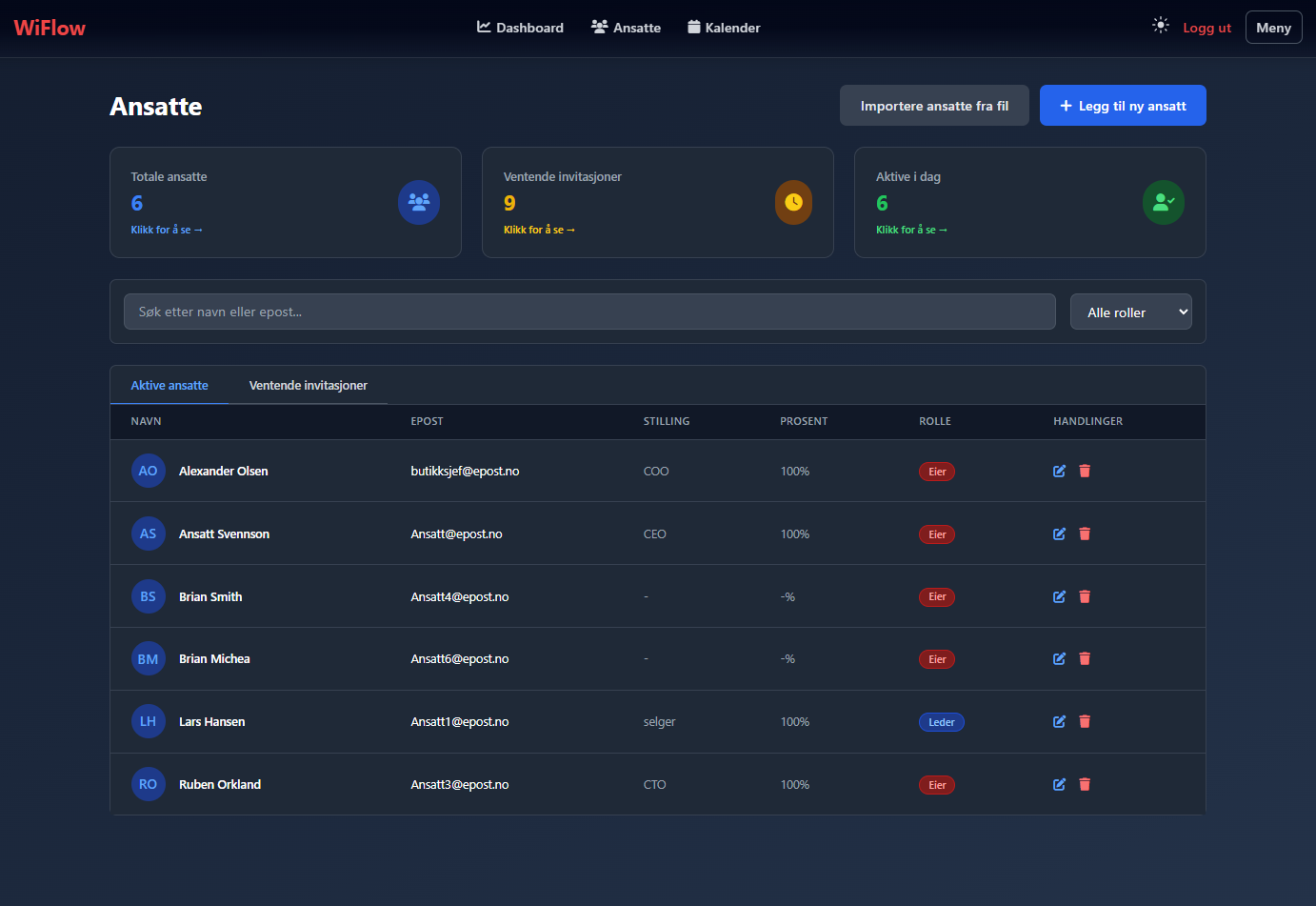This screenshot has width=1316, height=906.
Task: Click Klikk for å se under Aktive i dag
Action: [x=911, y=230]
